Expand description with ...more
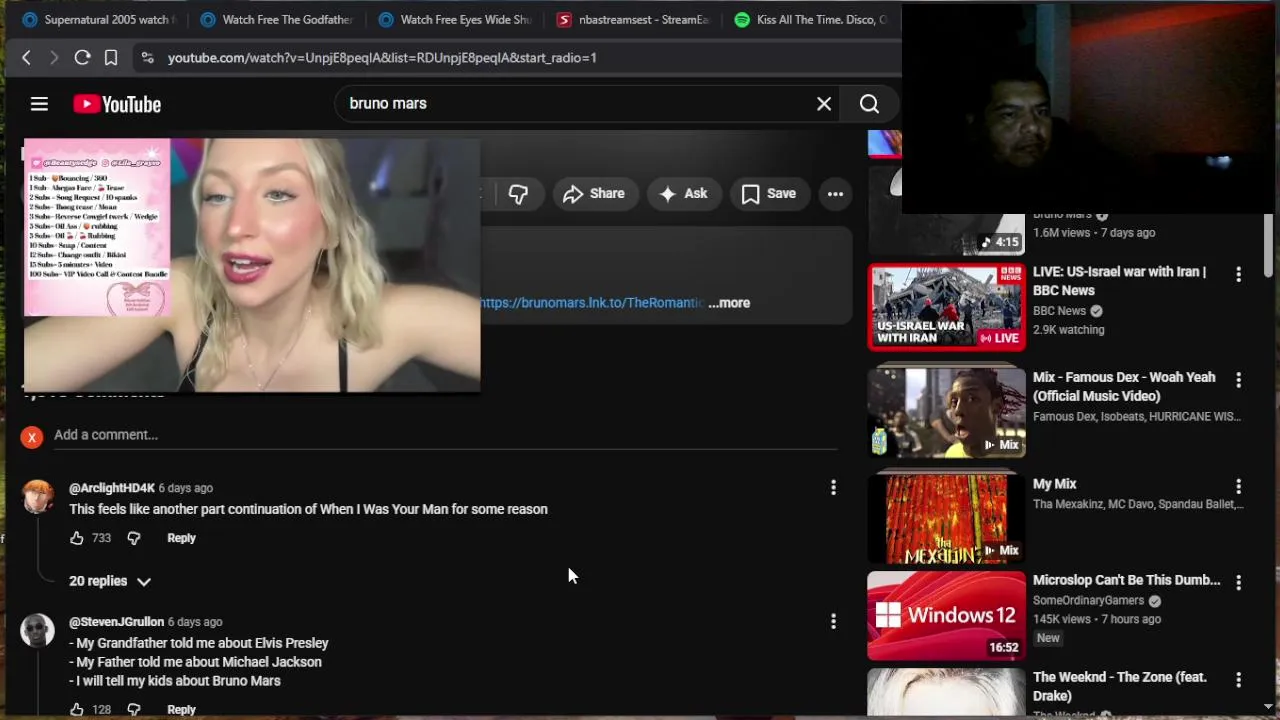This screenshot has width=1280, height=720. click(729, 303)
